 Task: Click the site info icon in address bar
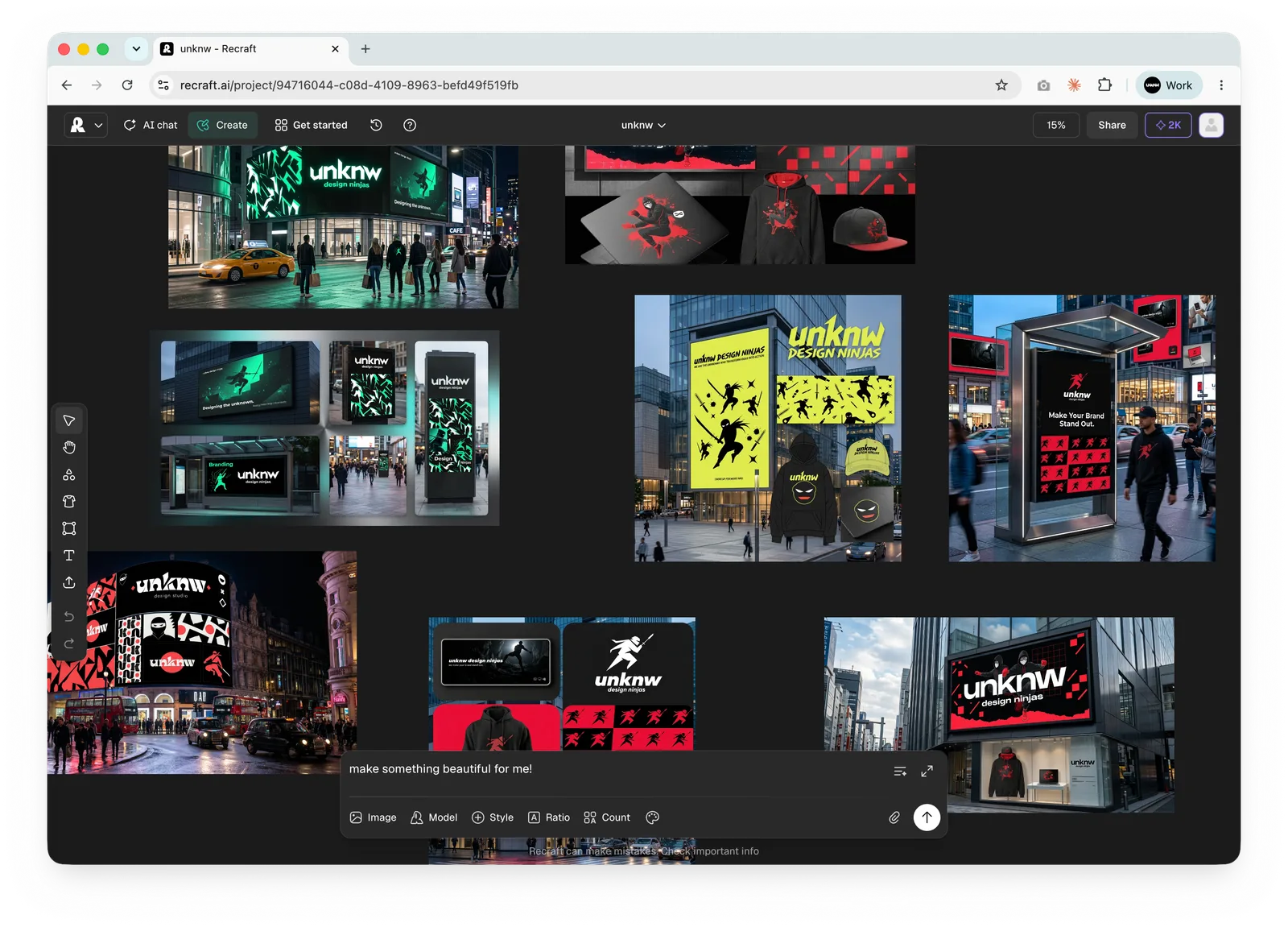click(163, 85)
